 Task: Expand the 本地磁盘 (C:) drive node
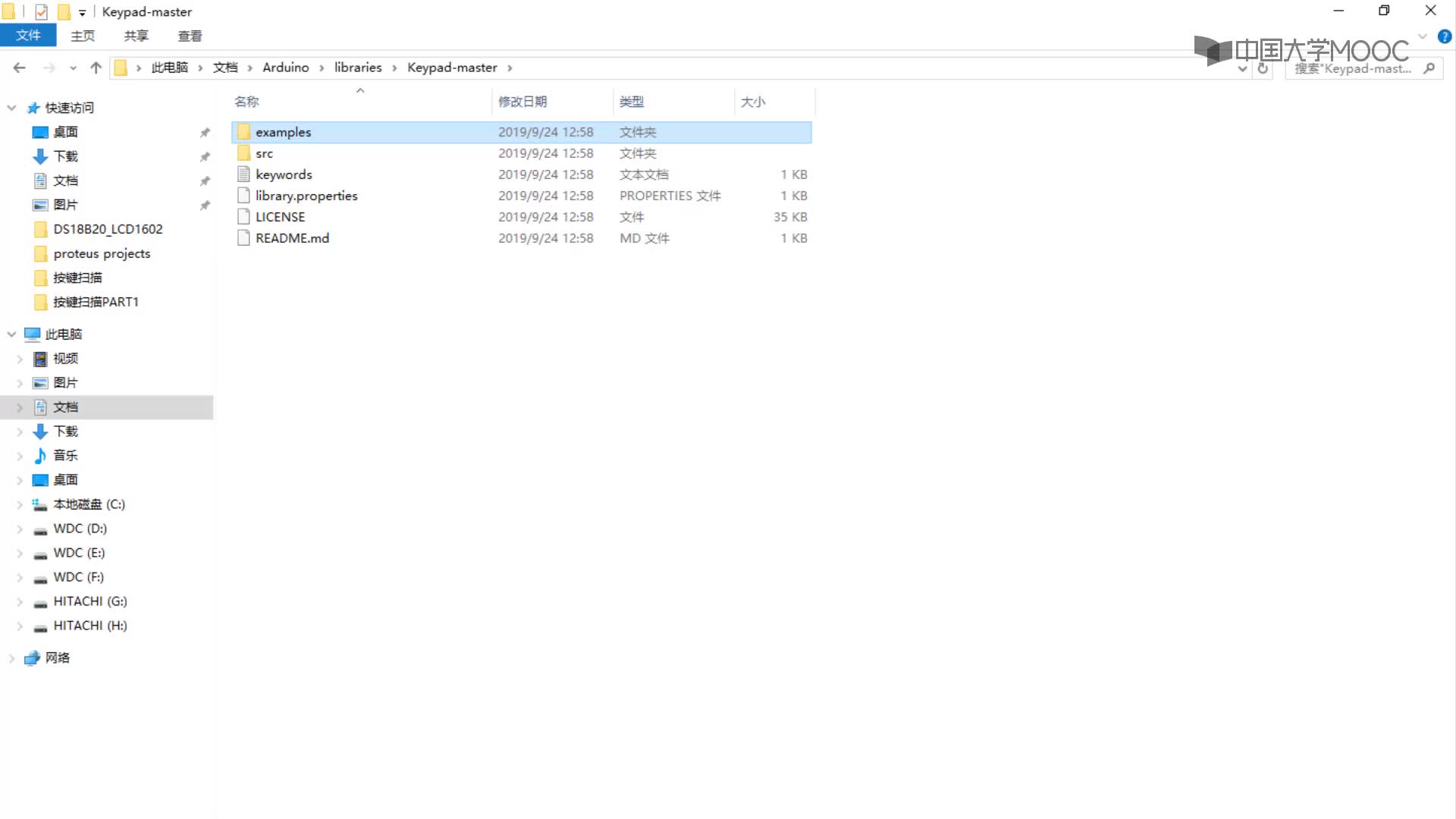coord(20,504)
